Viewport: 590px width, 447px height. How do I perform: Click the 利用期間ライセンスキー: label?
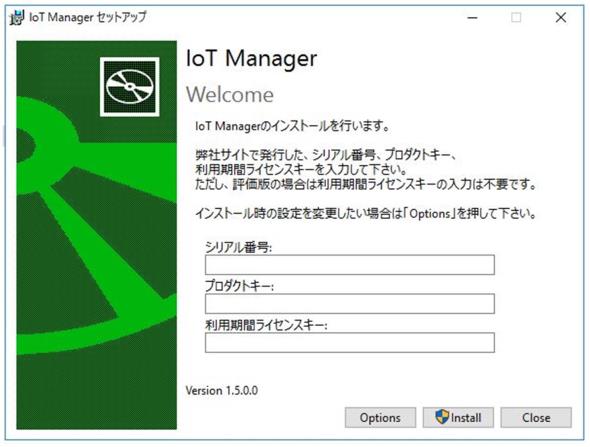[x=266, y=325]
